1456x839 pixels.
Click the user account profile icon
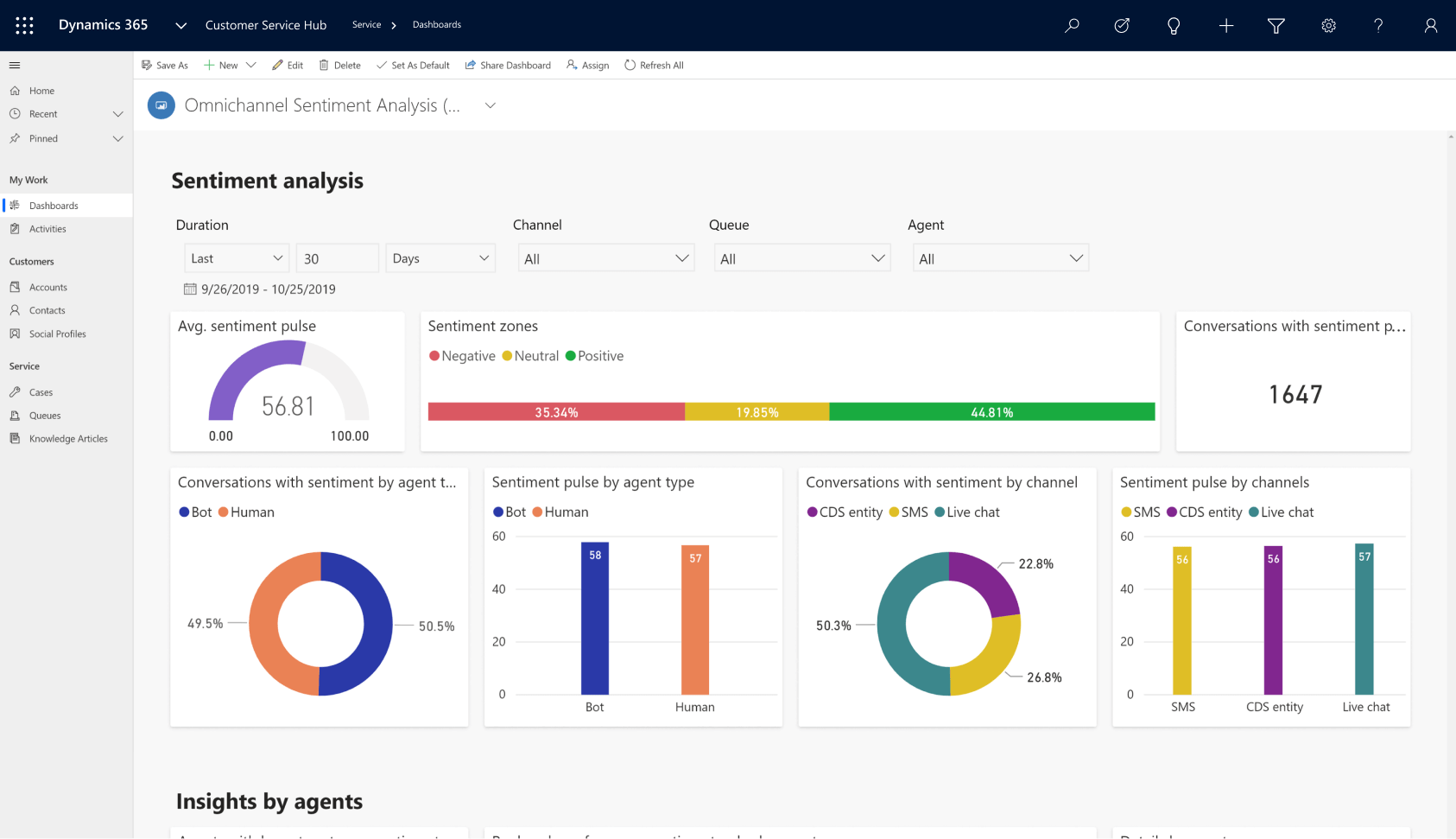pos(1430,25)
